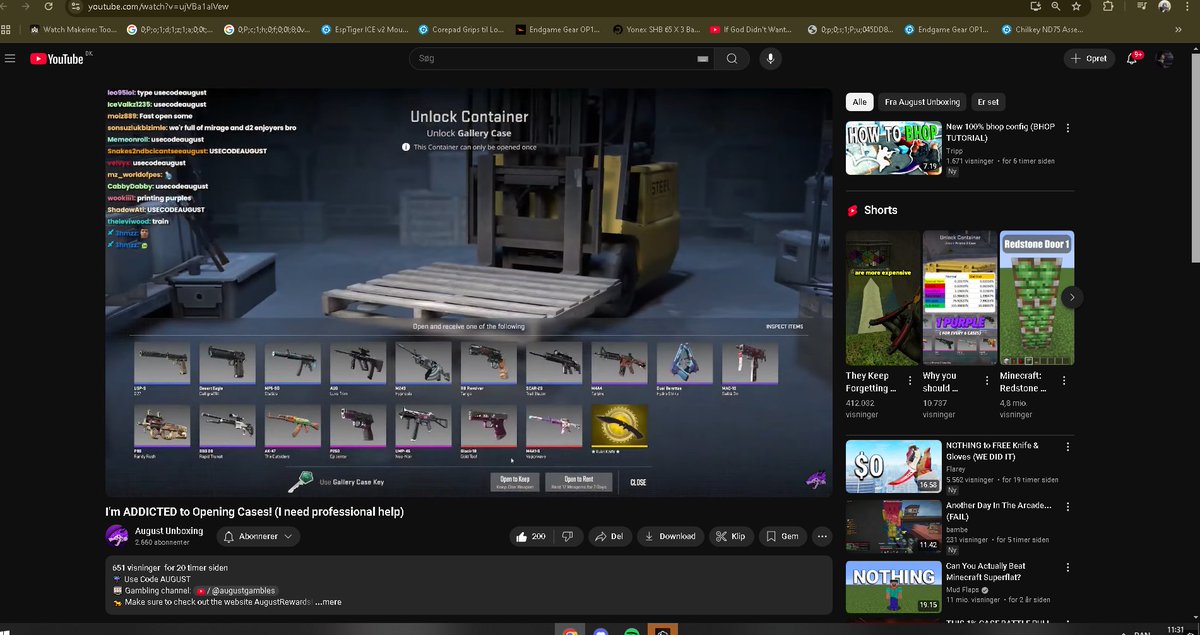This screenshot has height=635, width=1200.
Task: Open the YouTube hamburger guide menu
Action: click(10, 59)
